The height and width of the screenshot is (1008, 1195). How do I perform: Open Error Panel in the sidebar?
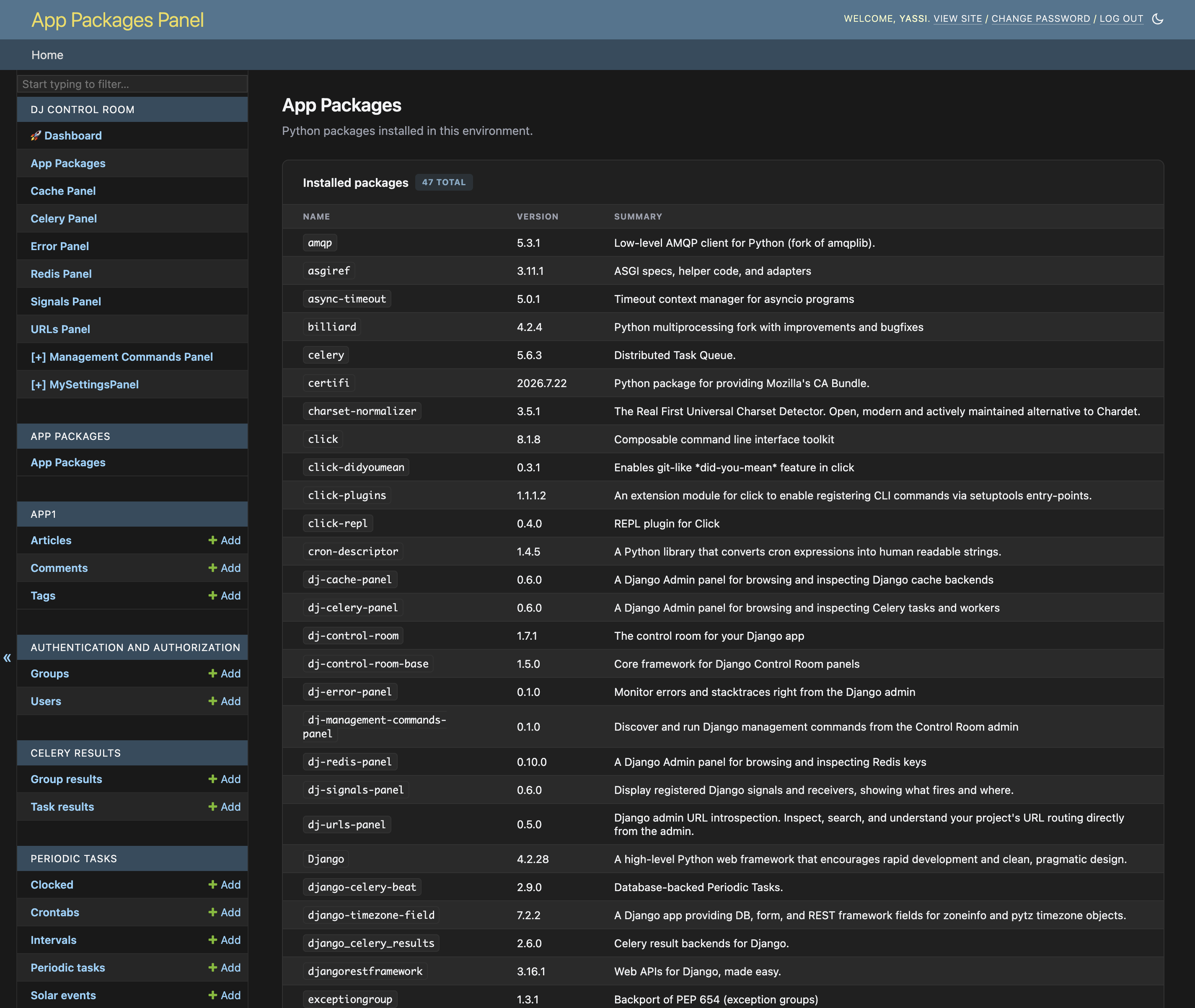coord(60,246)
